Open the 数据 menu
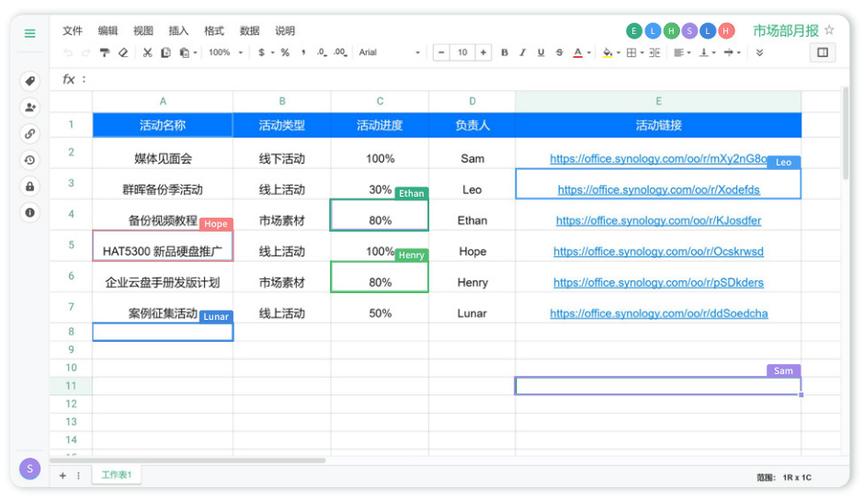The width and height of the screenshot is (864, 500). (x=249, y=31)
